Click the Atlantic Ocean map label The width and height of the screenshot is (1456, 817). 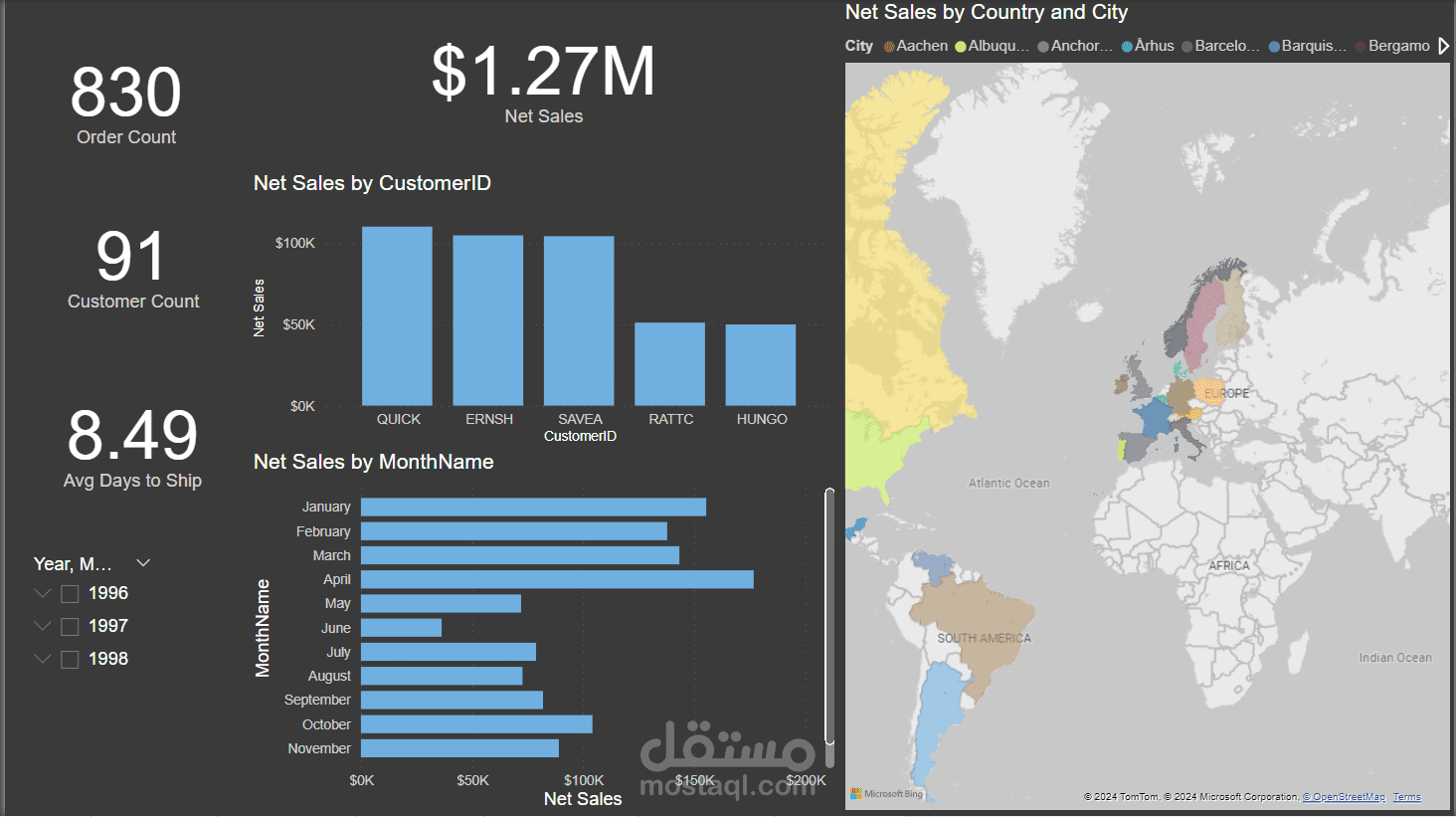pyautogui.click(x=1008, y=483)
